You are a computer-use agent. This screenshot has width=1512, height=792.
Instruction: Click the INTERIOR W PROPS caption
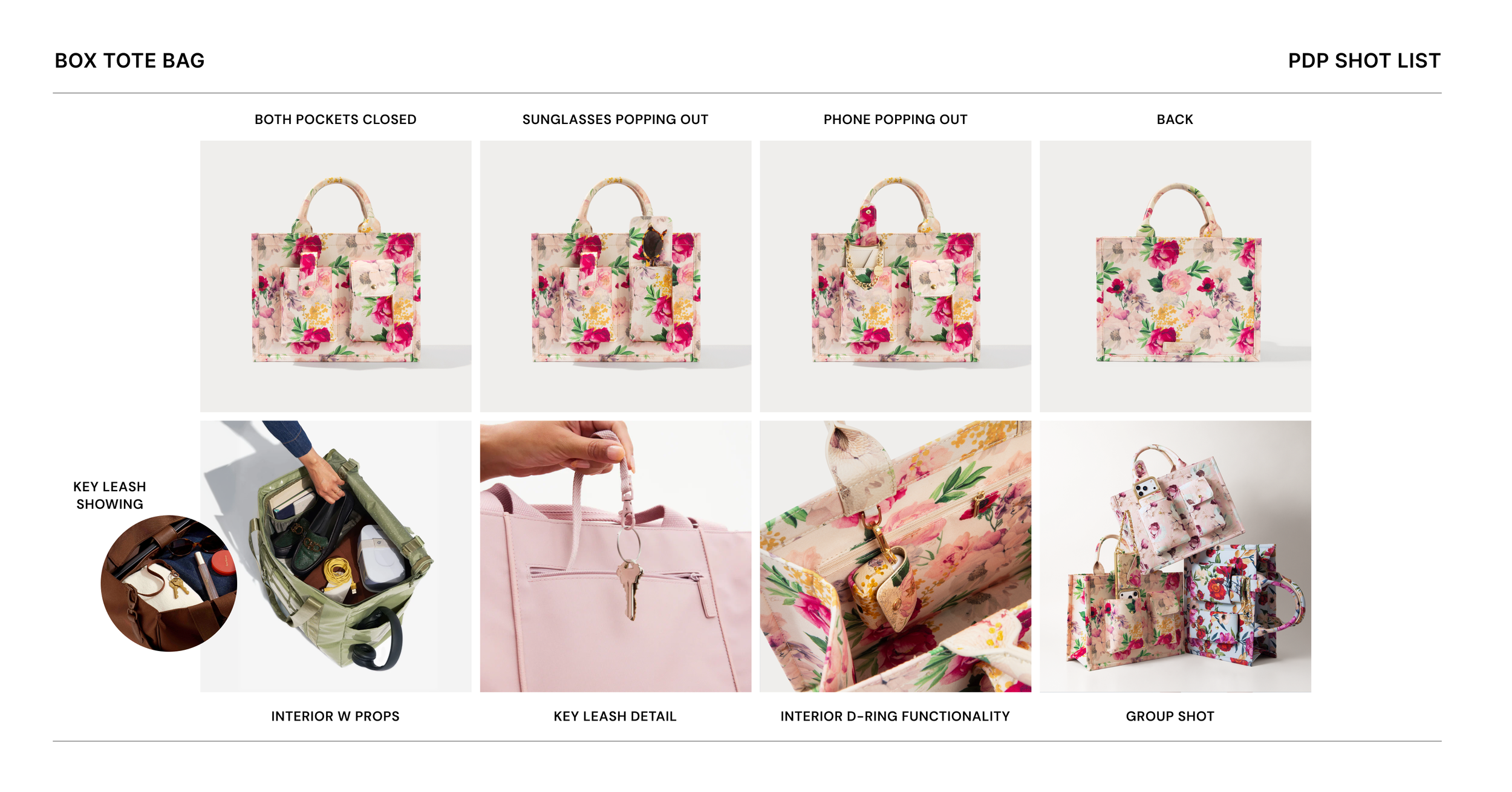336,716
